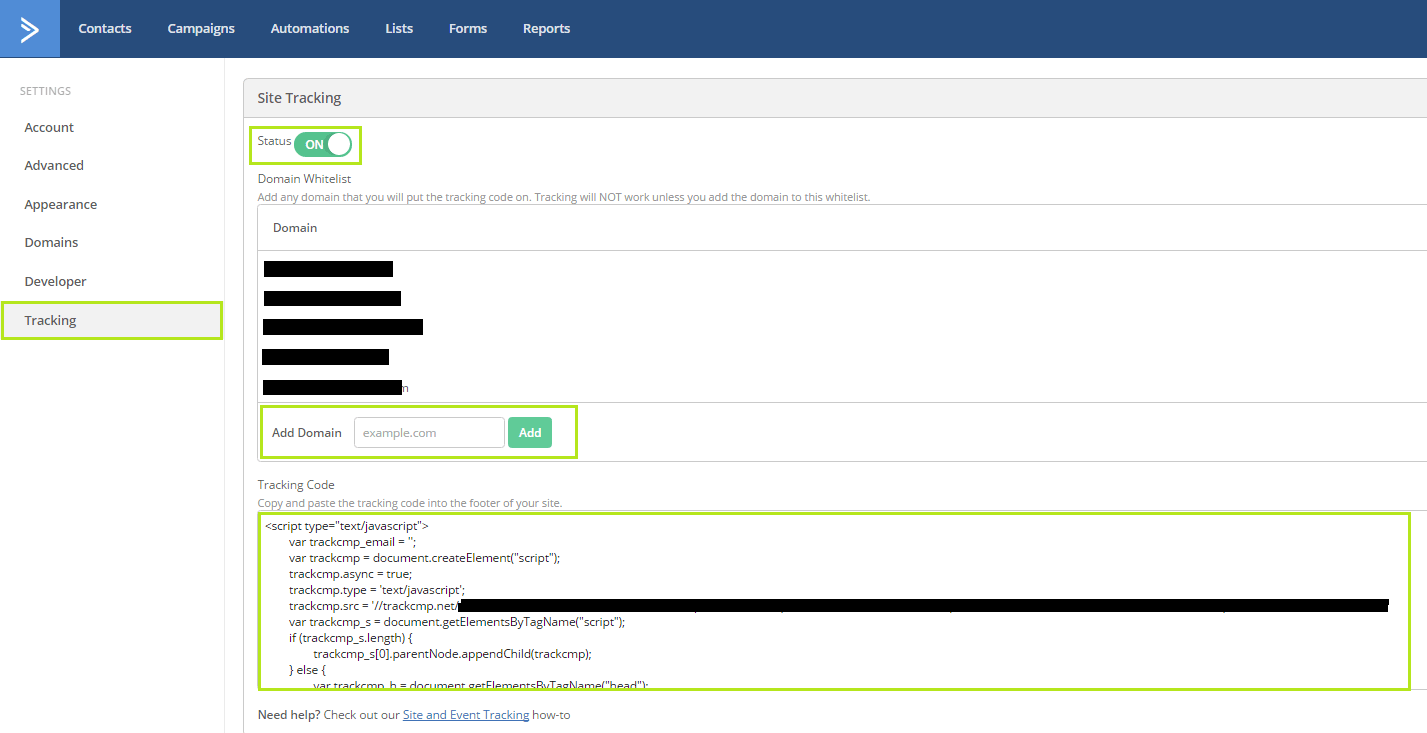Select Tracking in settings sidebar

coord(111,321)
